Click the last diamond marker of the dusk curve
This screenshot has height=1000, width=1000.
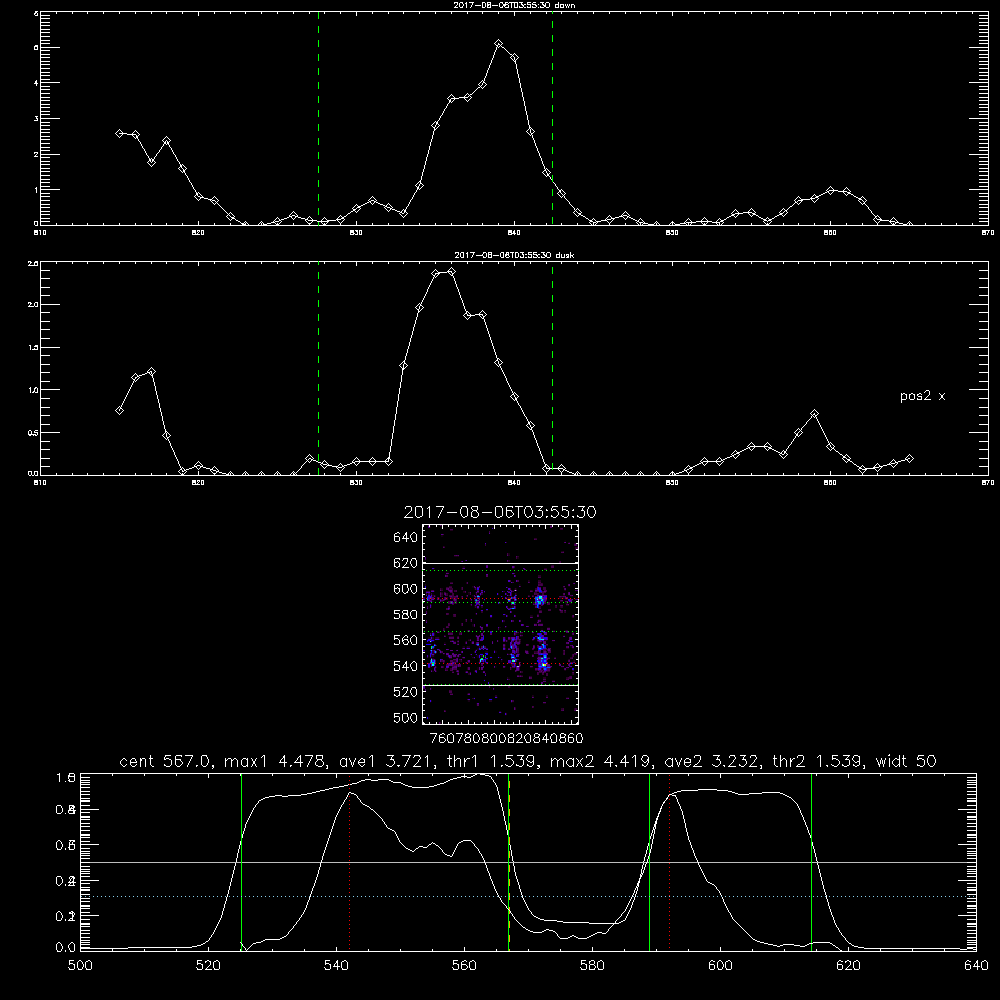tap(909, 459)
